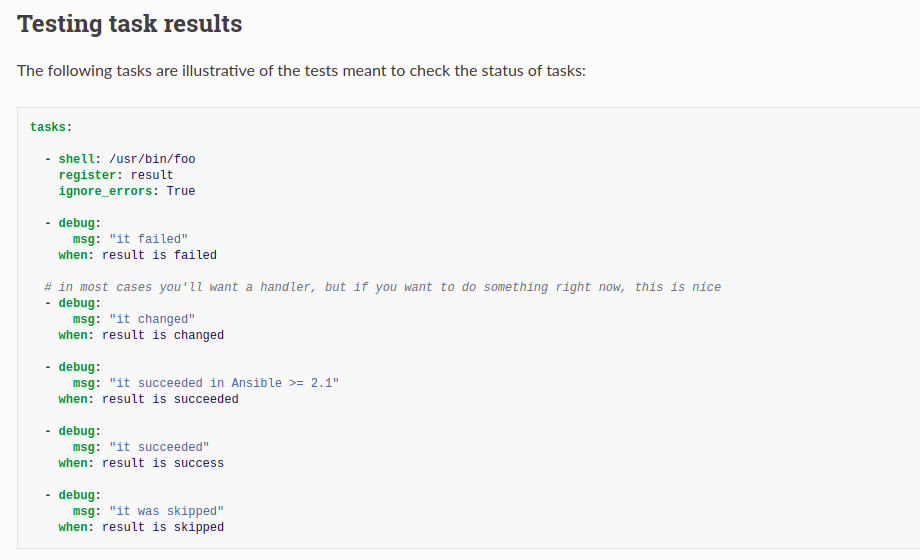Click the italic handler comment line
The height and width of the screenshot is (560, 920).
pos(383,287)
